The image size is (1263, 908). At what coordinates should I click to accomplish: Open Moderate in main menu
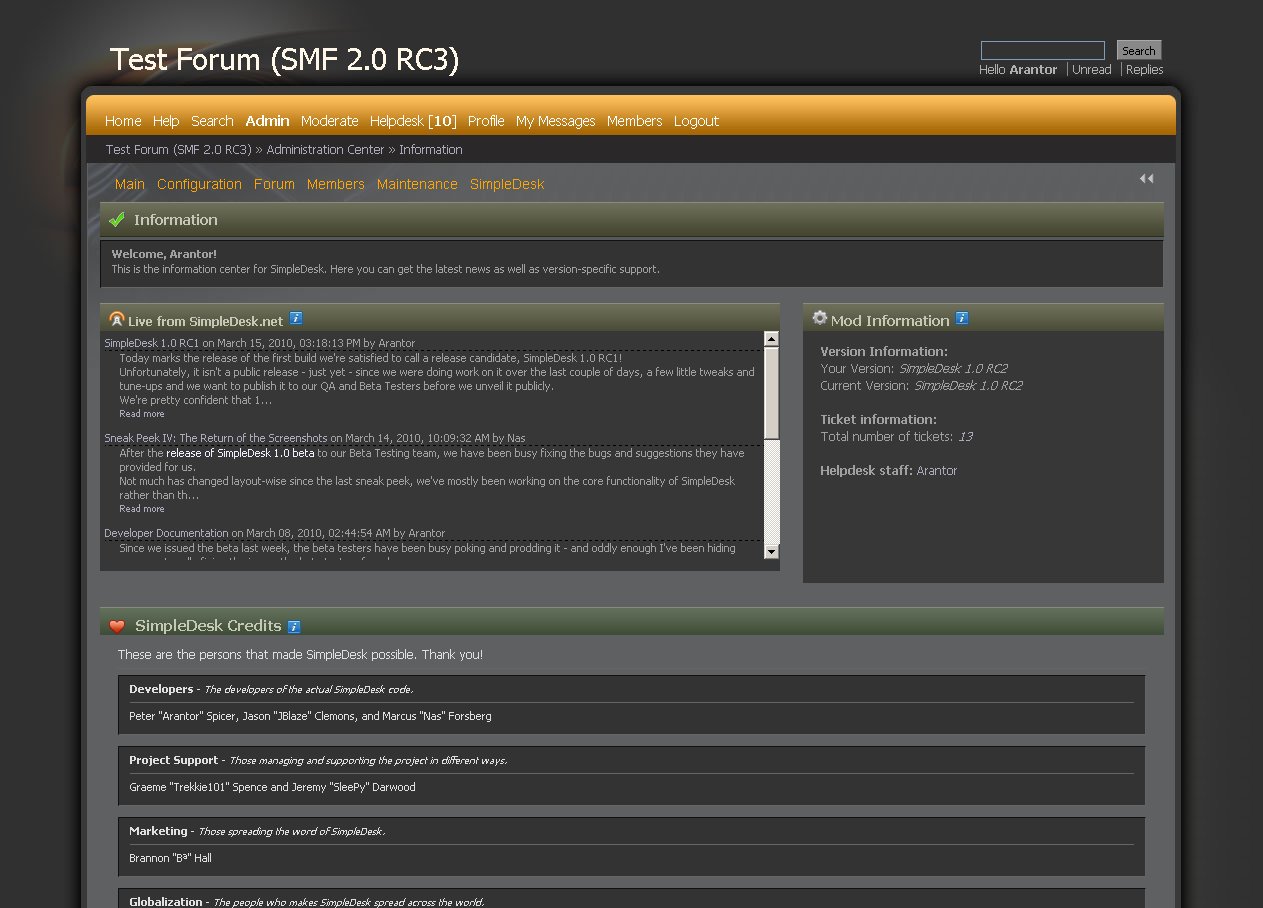[330, 121]
